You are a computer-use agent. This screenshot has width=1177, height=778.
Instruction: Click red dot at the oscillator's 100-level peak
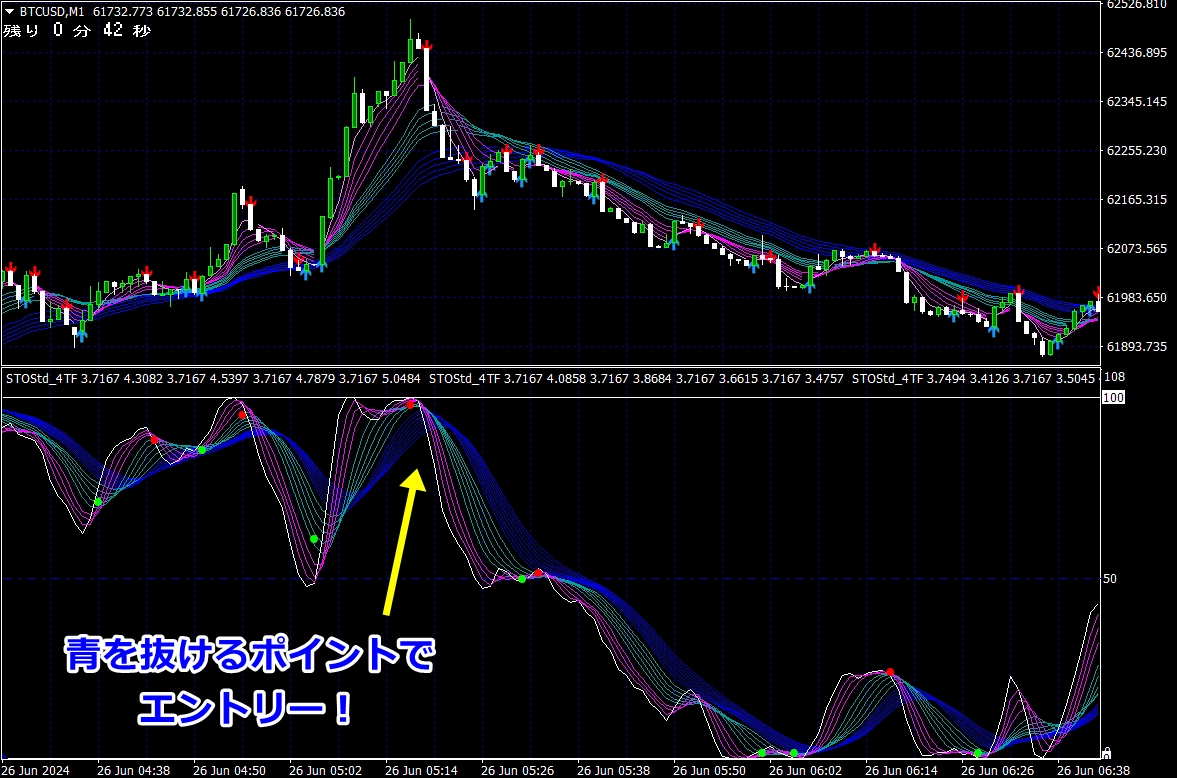(x=411, y=404)
